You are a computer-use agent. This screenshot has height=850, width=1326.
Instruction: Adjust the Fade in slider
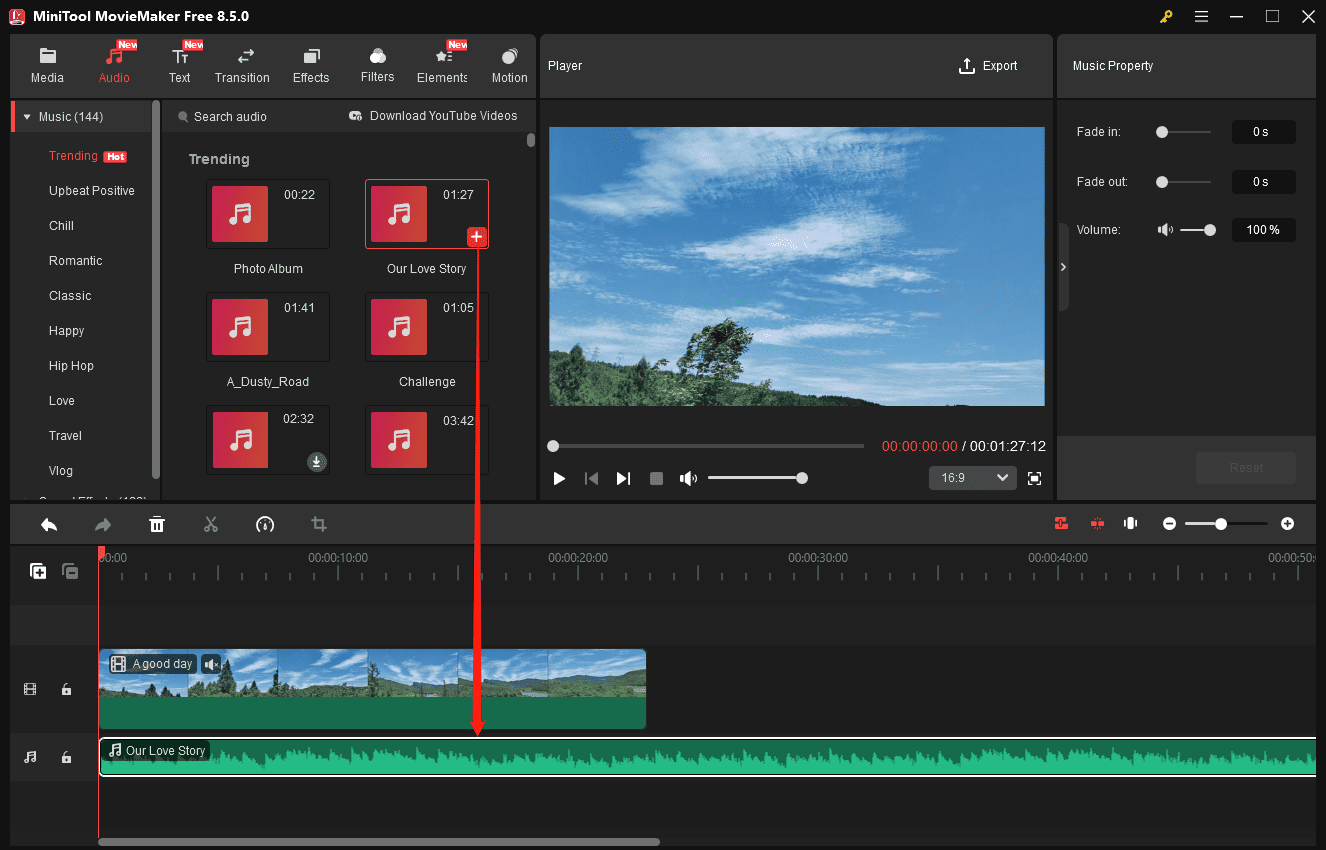click(1160, 131)
